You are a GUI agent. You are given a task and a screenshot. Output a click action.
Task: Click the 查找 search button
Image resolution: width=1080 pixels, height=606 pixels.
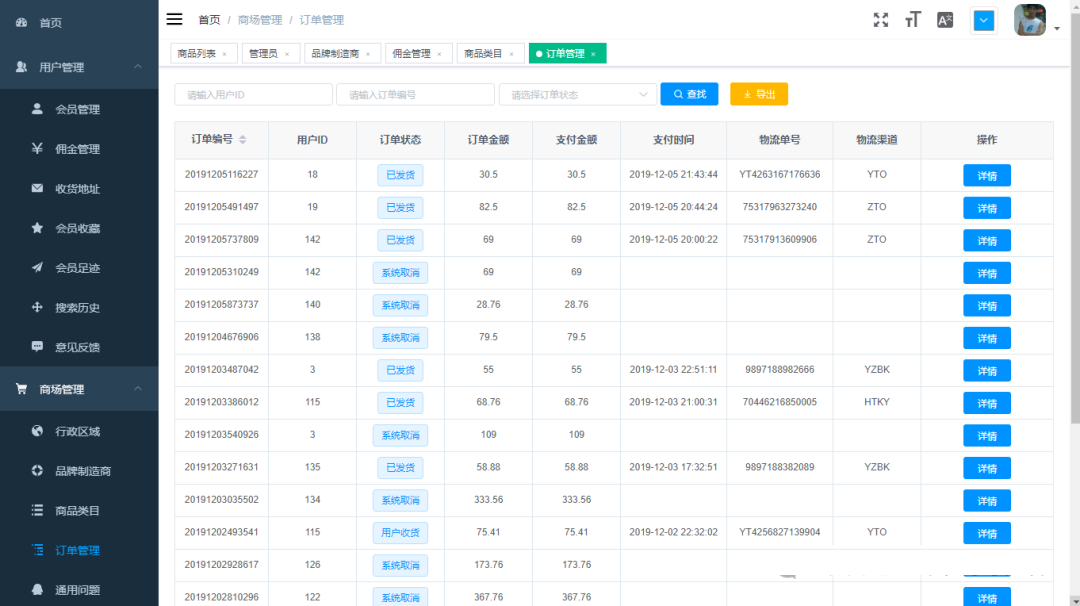coord(689,94)
